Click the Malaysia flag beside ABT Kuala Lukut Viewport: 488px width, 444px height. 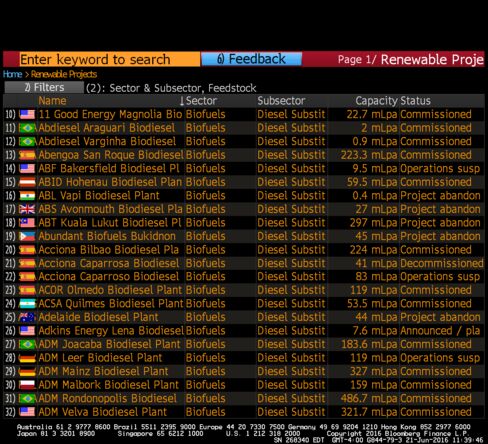(x=27, y=223)
